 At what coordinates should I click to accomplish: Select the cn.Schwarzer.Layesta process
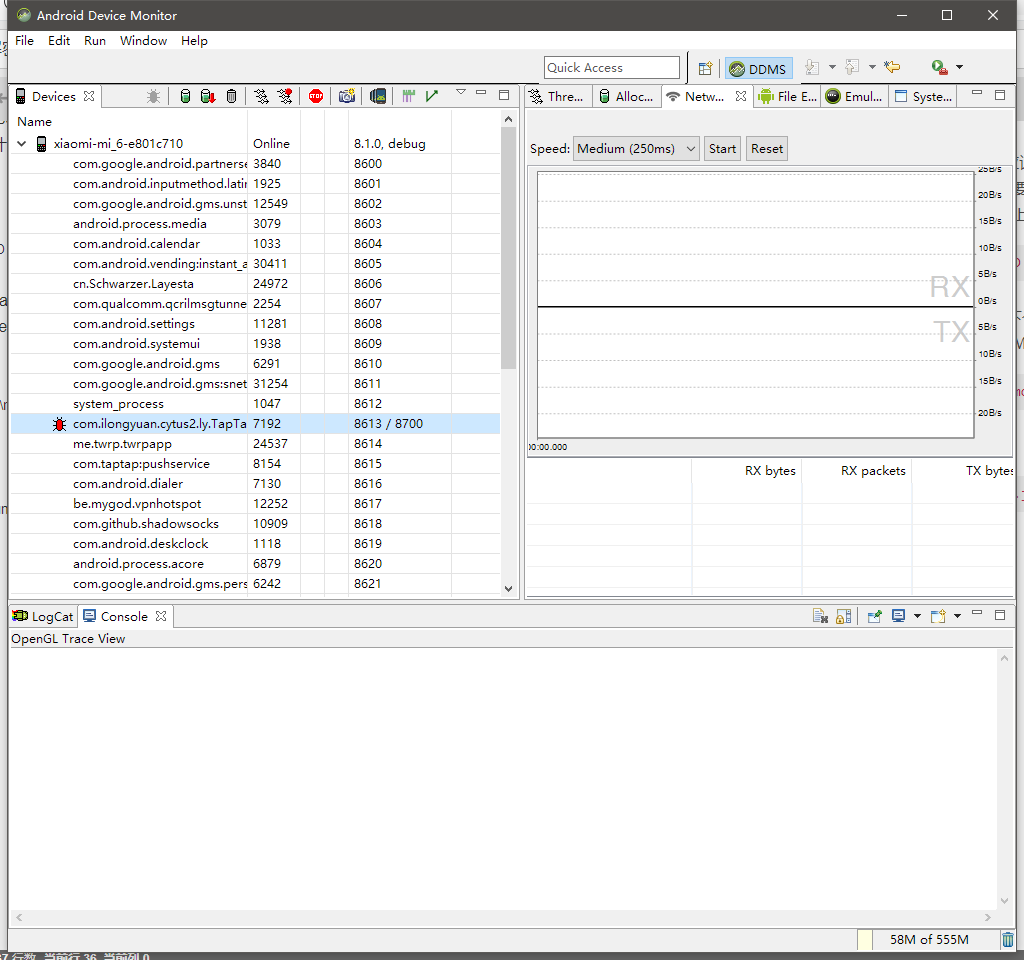(x=255, y=284)
